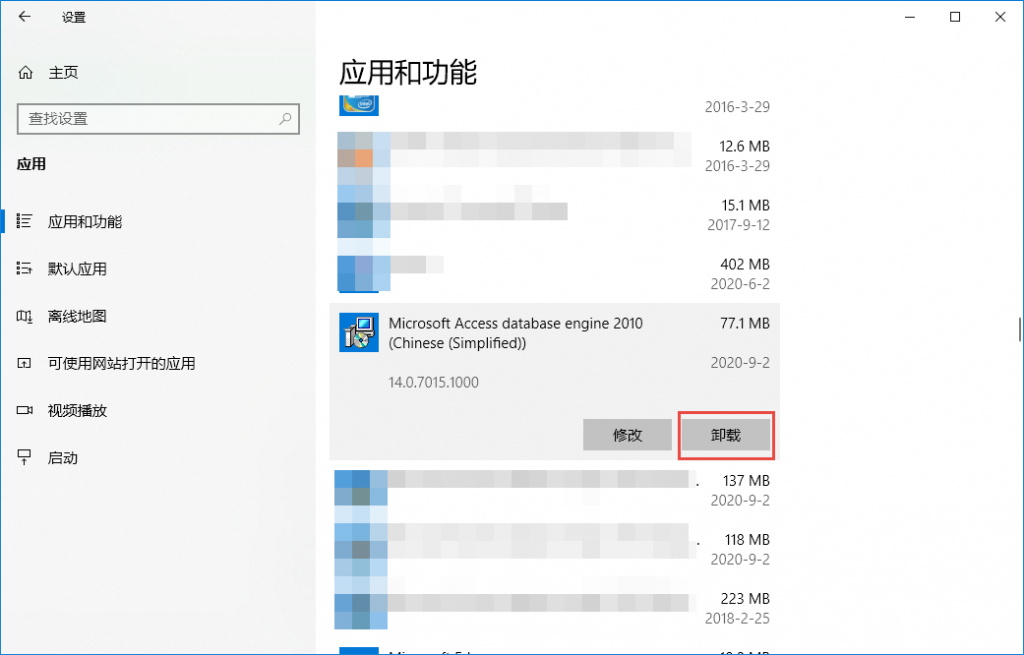Click the 设置 window title

[74, 18]
